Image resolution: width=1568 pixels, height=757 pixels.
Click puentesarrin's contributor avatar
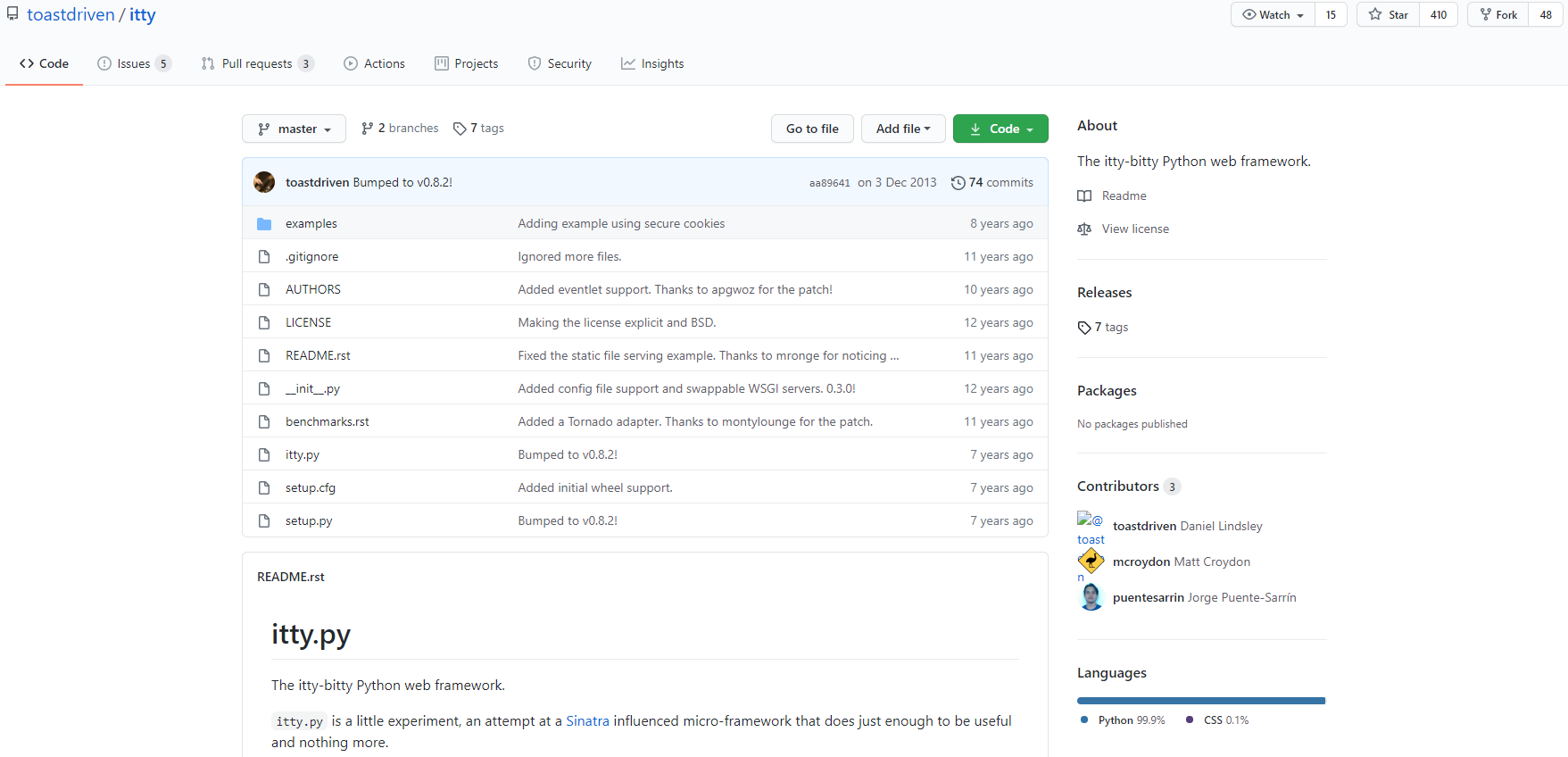click(1091, 597)
